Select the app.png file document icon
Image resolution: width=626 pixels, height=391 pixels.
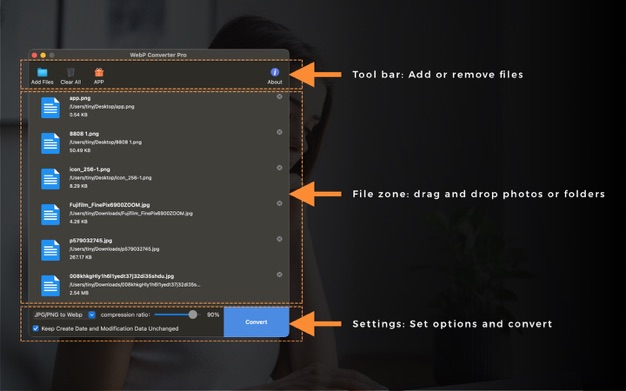pyautogui.click(x=50, y=107)
